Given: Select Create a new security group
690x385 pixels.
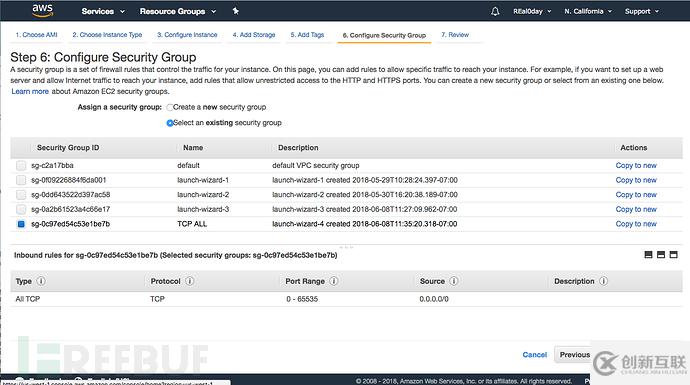Looking at the screenshot, I should 169,107.
